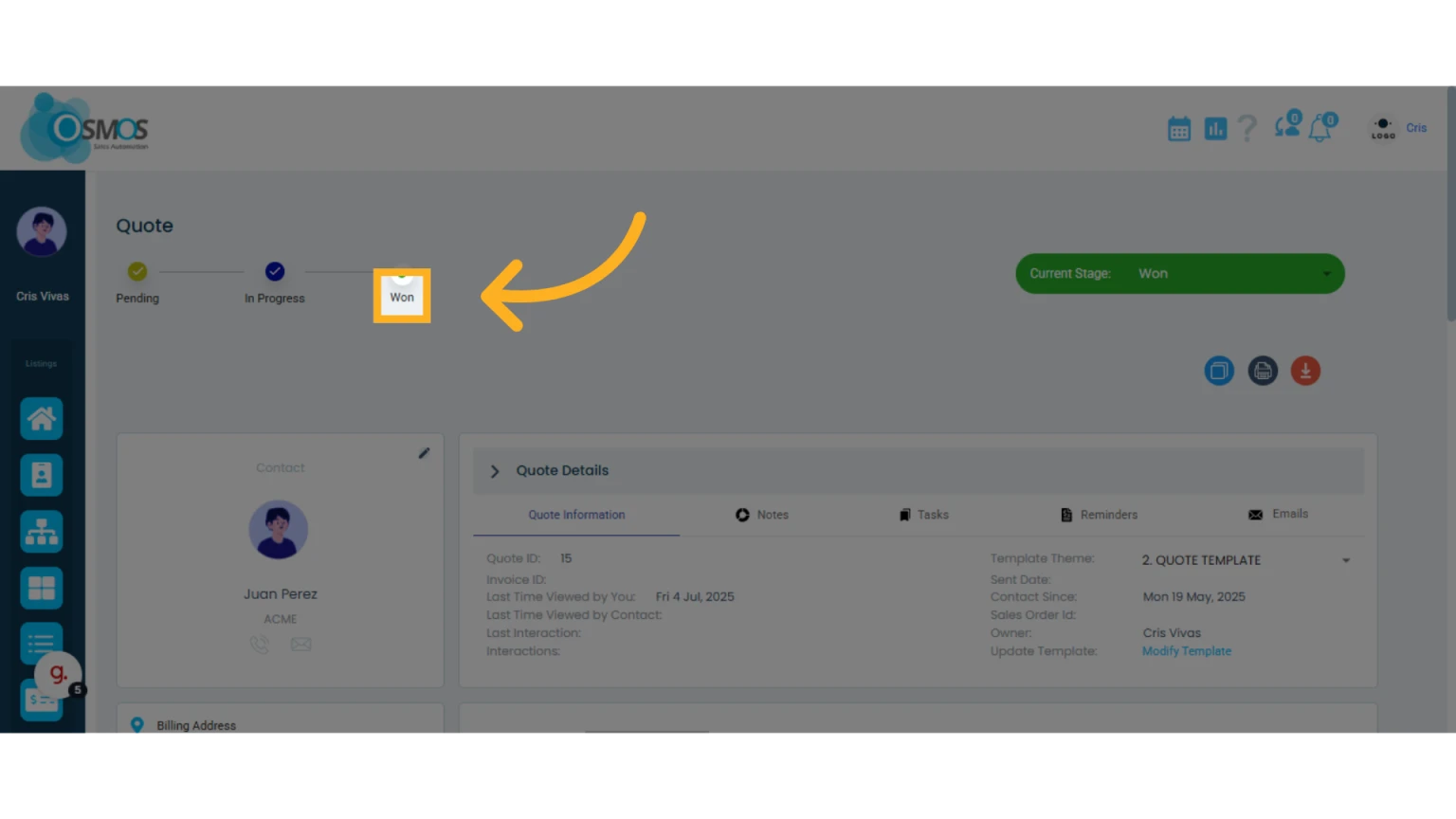This screenshot has width=1456, height=819.
Task: Open the billing card sidebar icon
Action: [40, 701]
